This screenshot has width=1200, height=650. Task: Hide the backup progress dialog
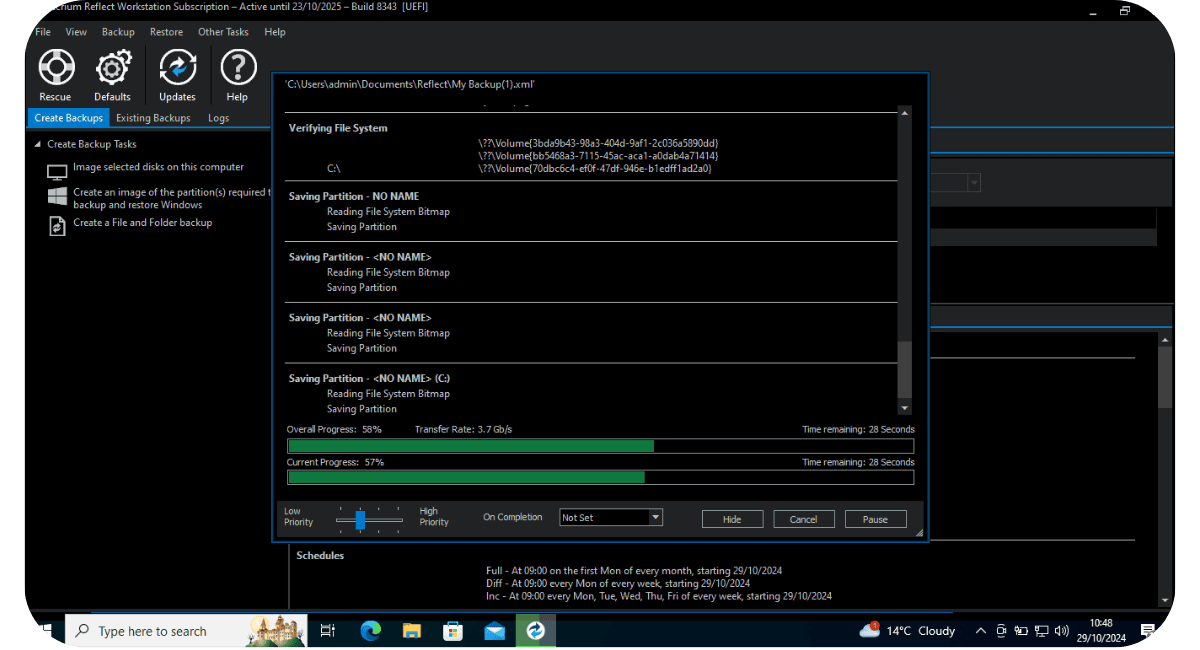coord(732,519)
